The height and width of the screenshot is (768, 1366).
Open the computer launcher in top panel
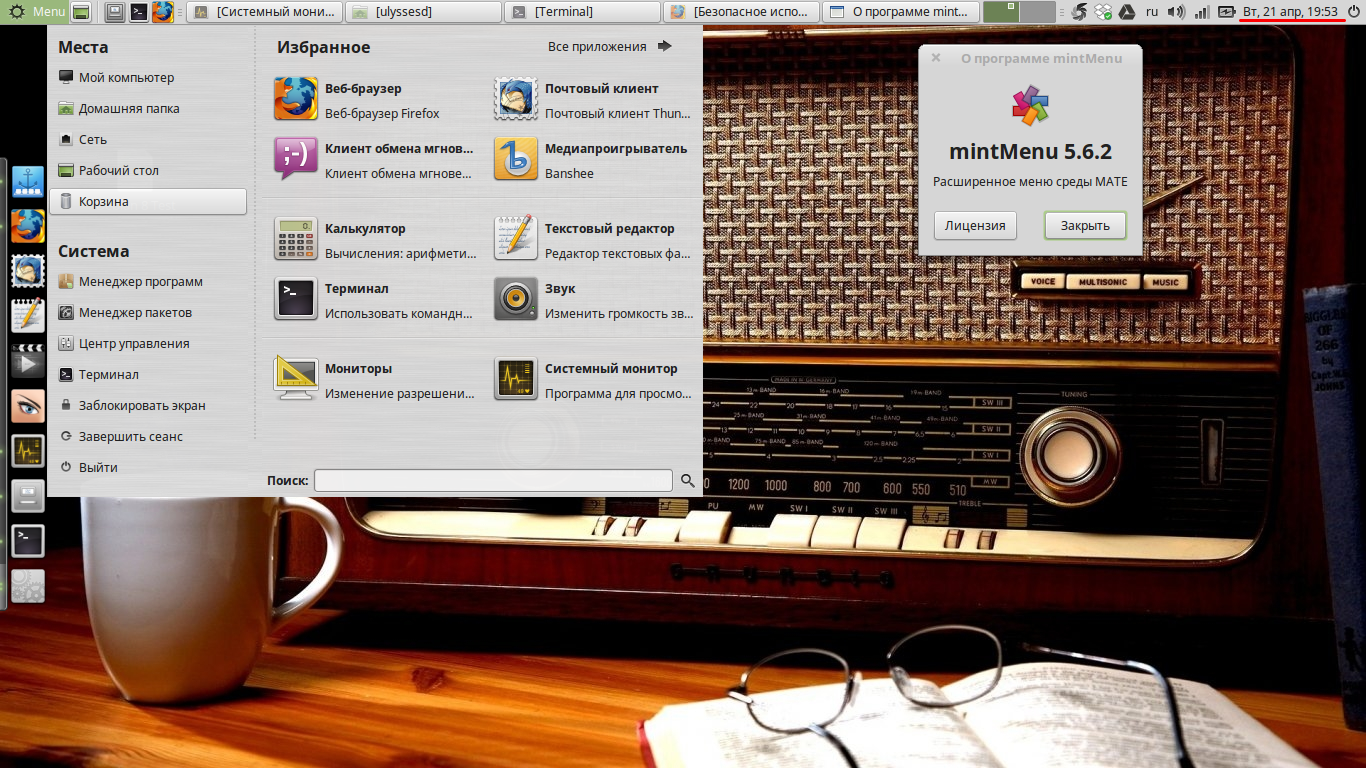[x=115, y=12]
